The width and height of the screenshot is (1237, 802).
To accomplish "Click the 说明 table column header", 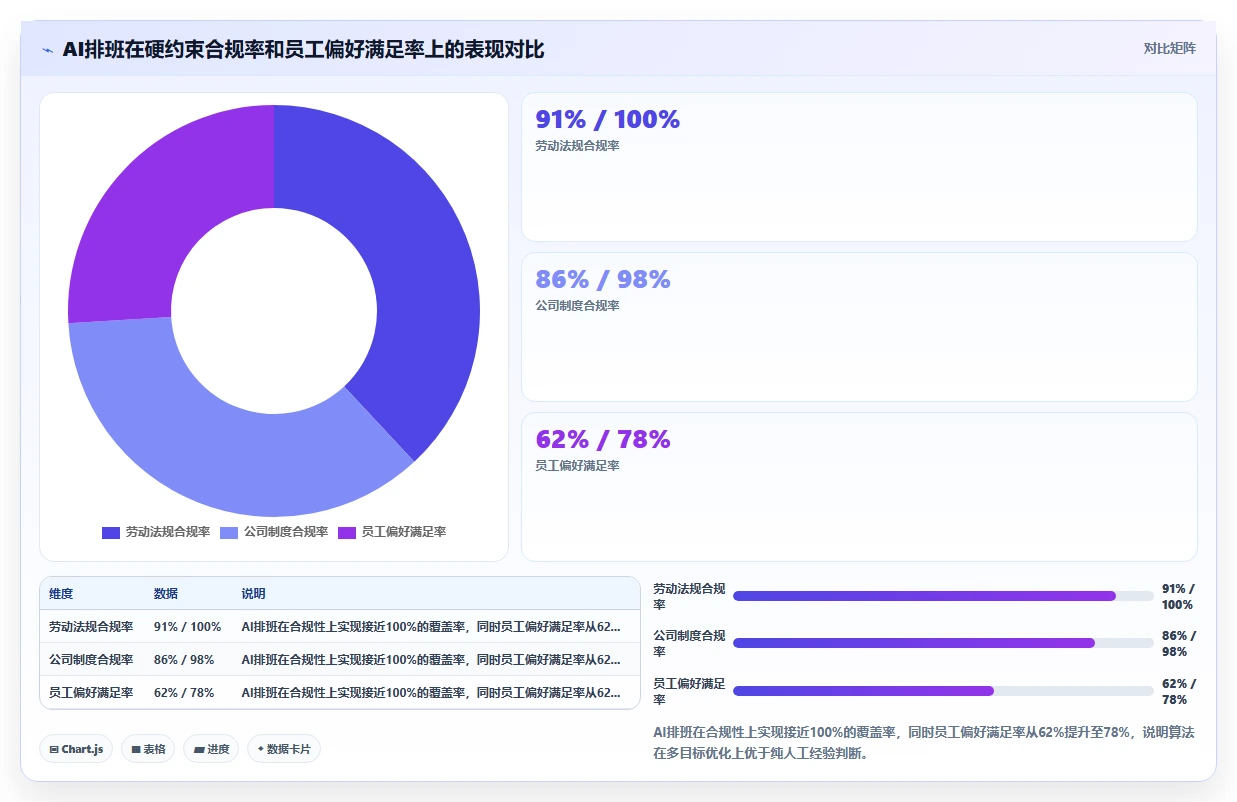I will [253, 594].
